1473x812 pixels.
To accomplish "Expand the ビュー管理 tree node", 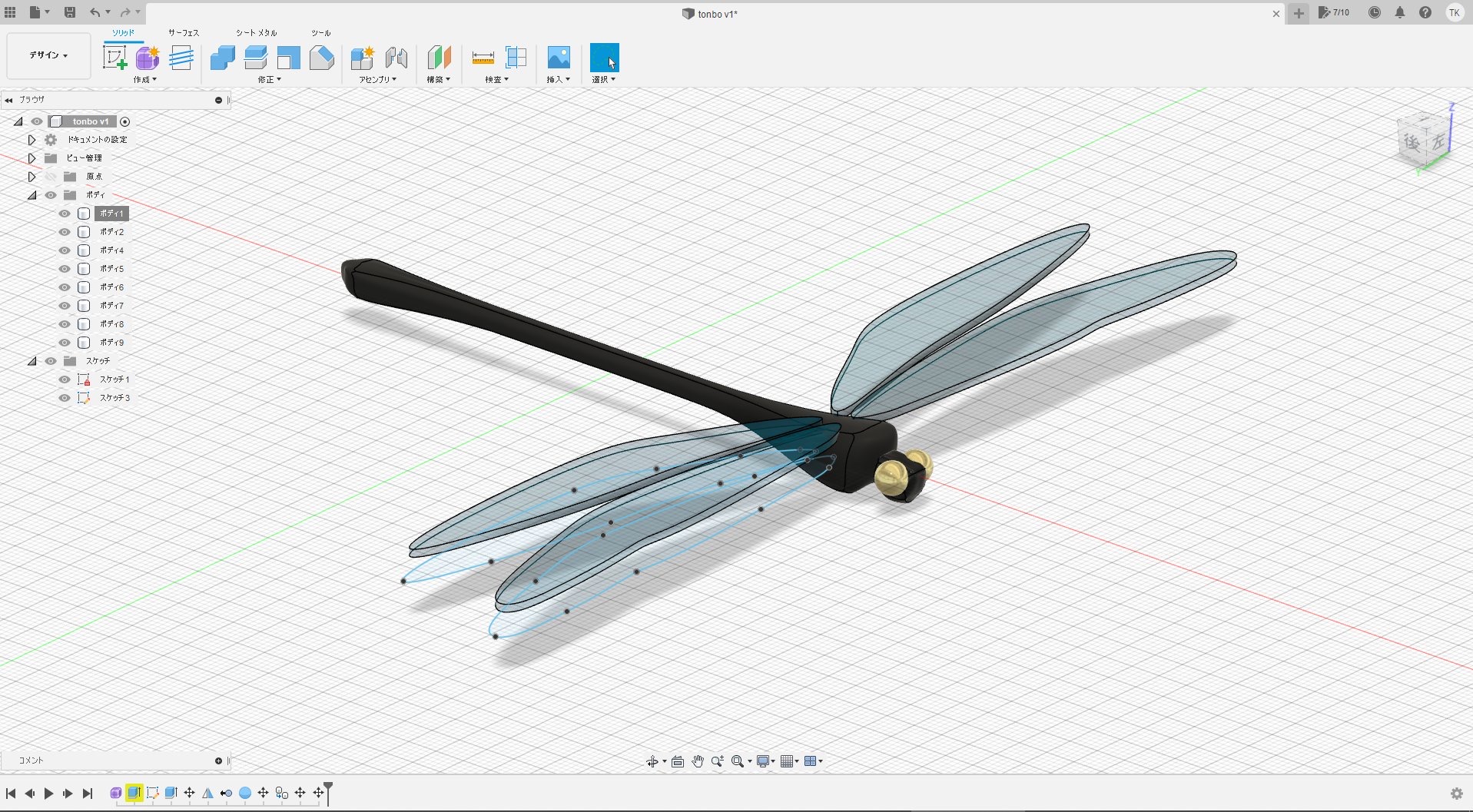I will (x=32, y=158).
